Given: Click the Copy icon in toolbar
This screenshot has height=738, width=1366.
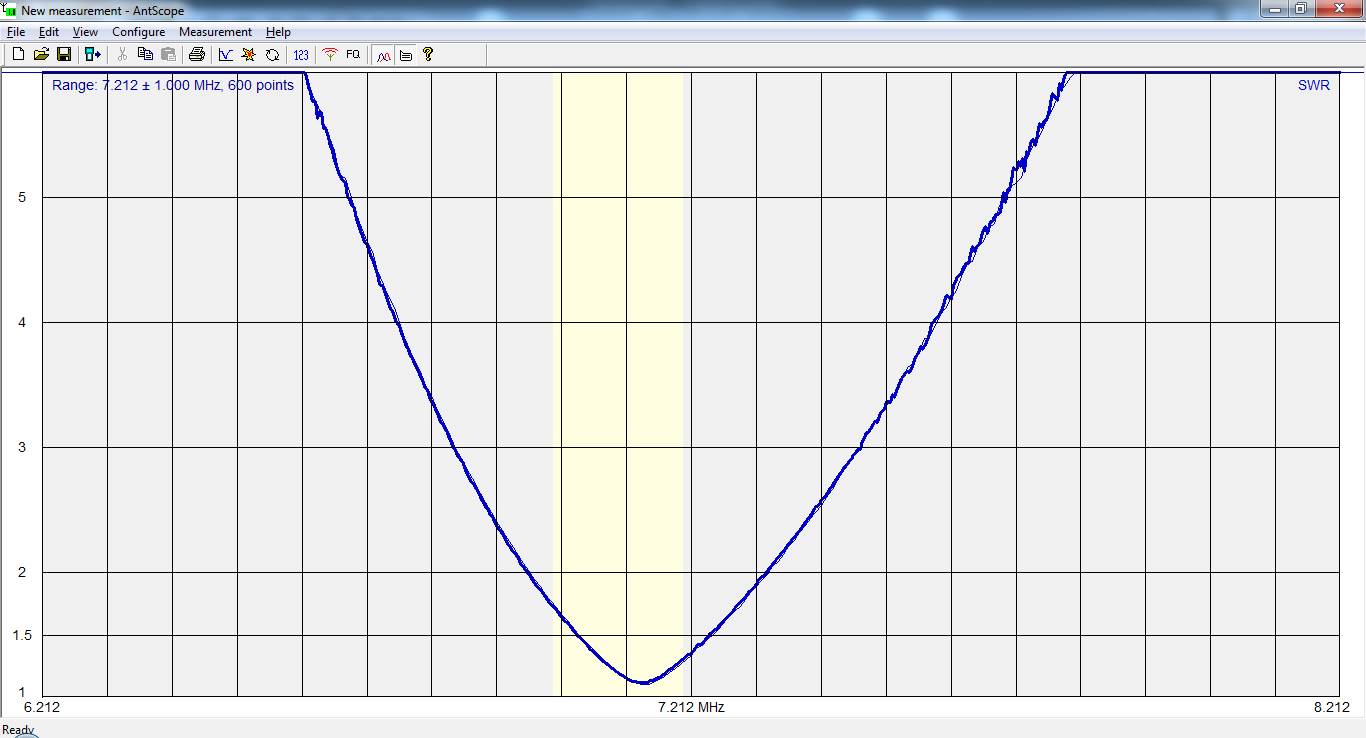Looking at the screenshot, I should pos(145,55).
